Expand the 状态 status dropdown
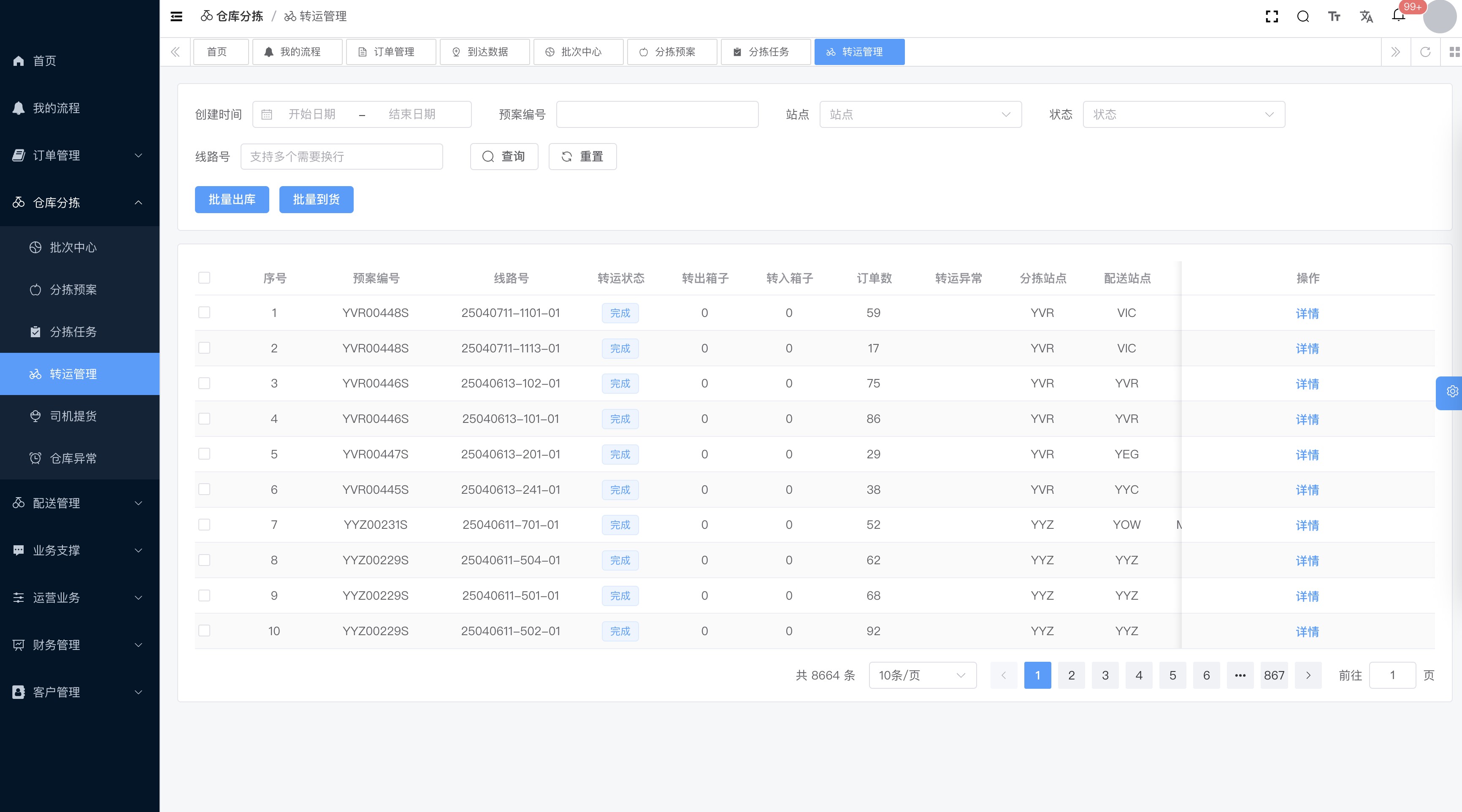The width and height of the screenshot is (1462, 812). tap(1183, 115)
